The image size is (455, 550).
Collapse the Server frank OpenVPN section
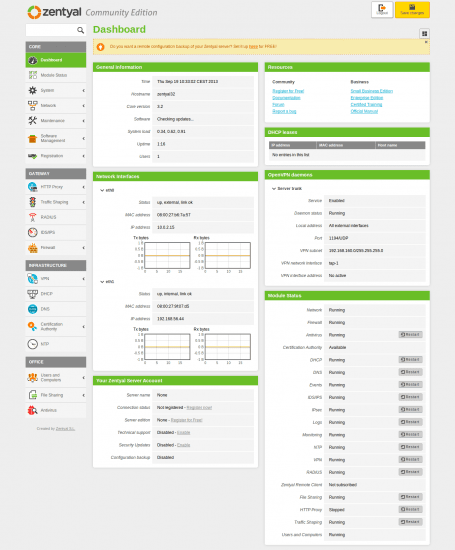274,189
